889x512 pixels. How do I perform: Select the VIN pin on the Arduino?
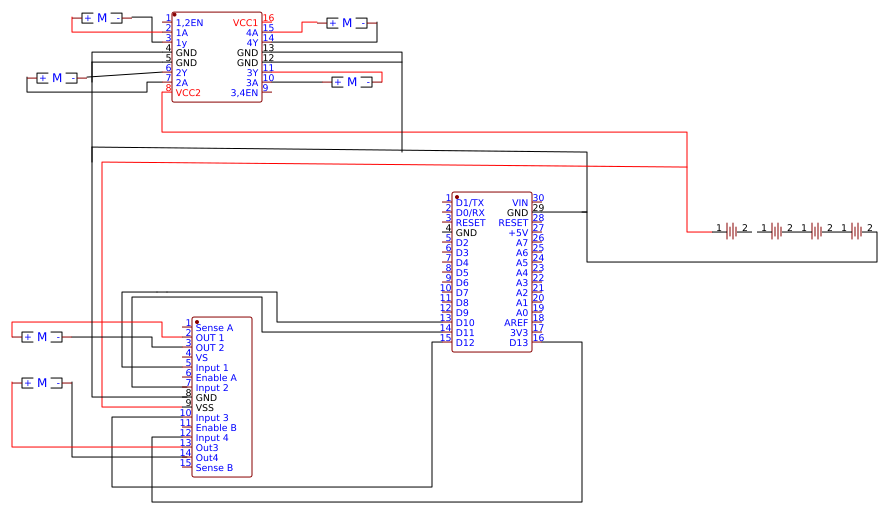pos(520,203)
